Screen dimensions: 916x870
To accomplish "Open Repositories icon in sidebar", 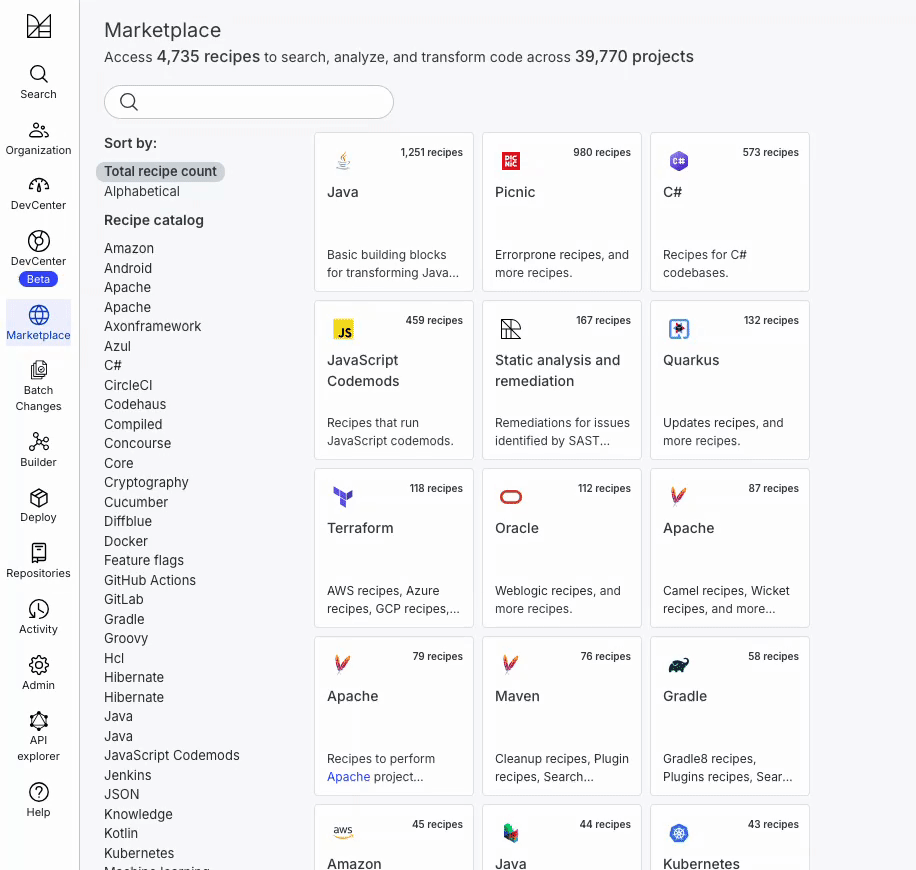I will click(x=39, y=553).
